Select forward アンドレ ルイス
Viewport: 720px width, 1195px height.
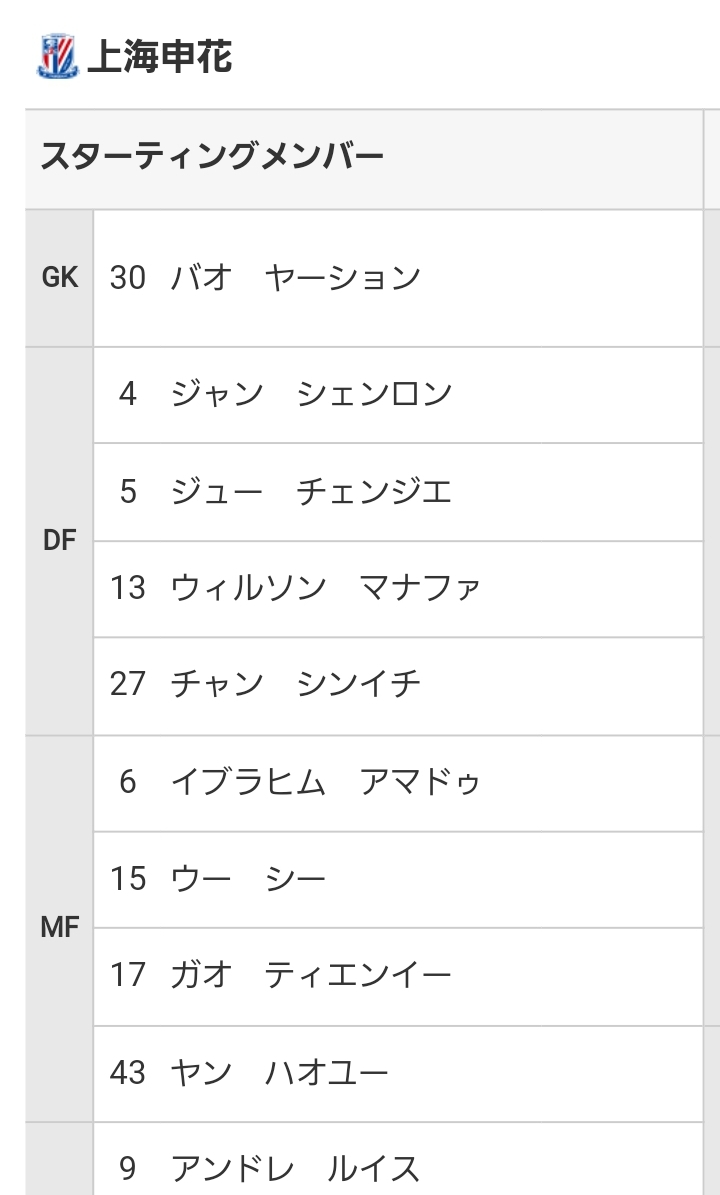(x=295, y=1169)
